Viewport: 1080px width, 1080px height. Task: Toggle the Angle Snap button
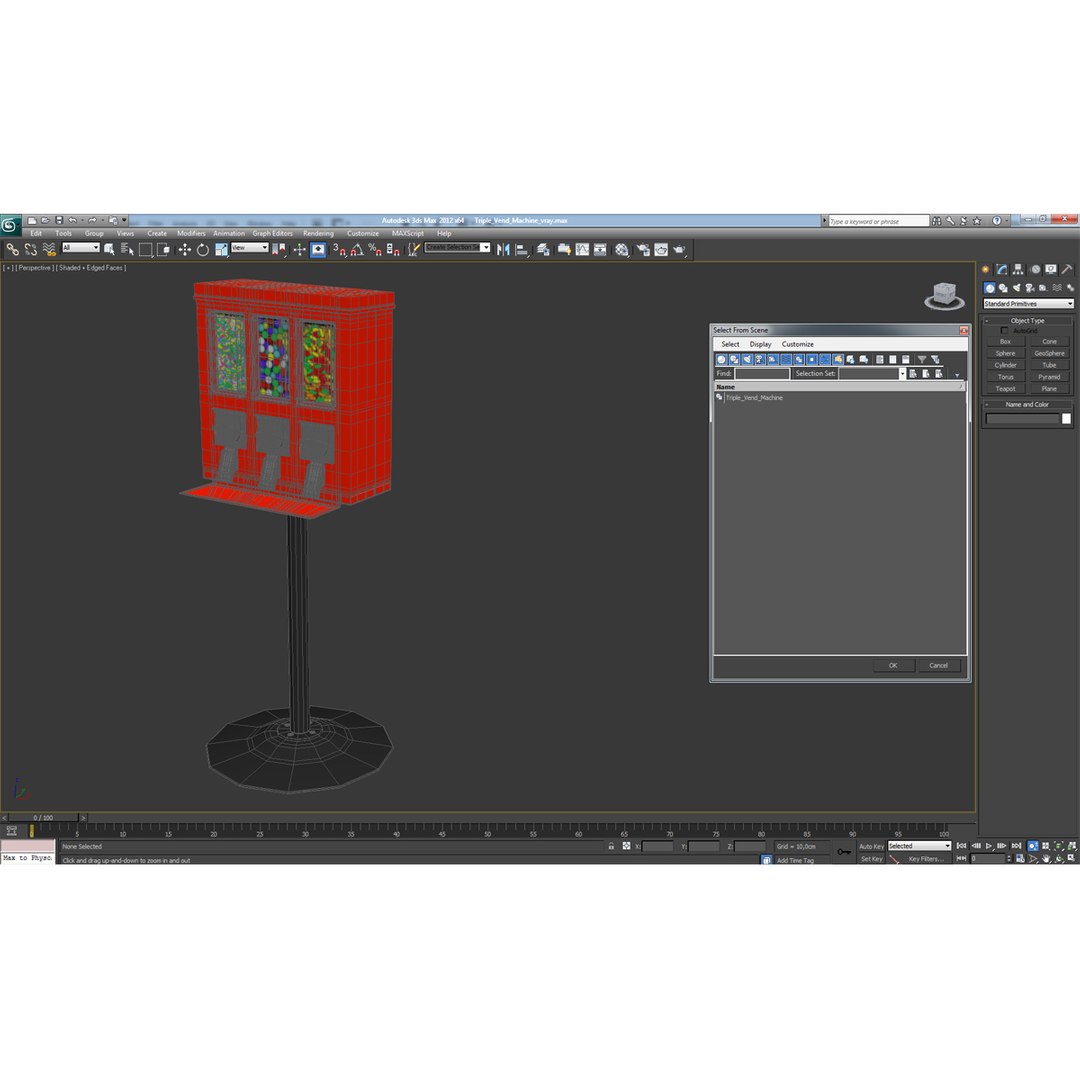point(357,249)
